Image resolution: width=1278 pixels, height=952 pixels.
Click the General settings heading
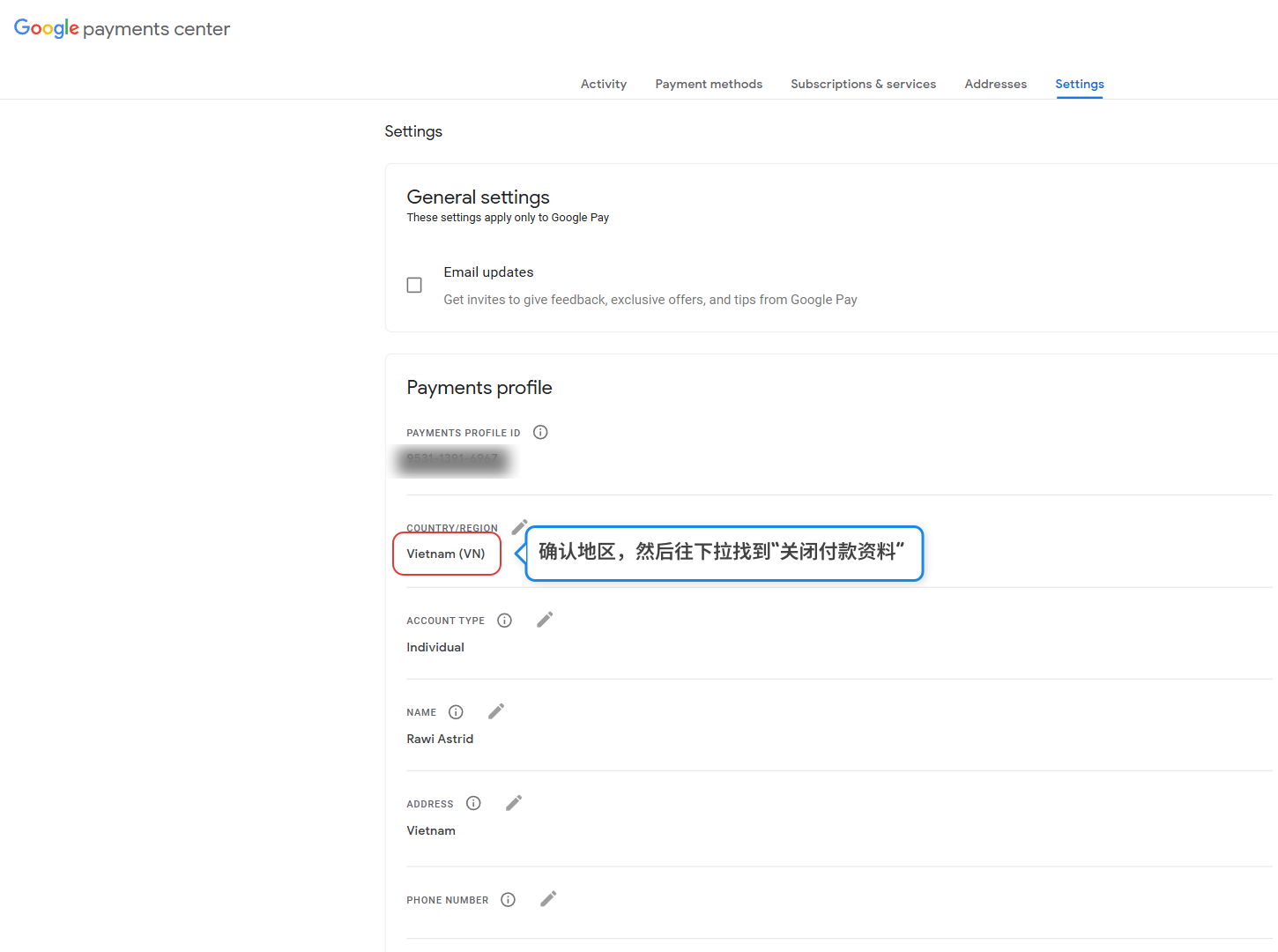(x=478, y=197)
